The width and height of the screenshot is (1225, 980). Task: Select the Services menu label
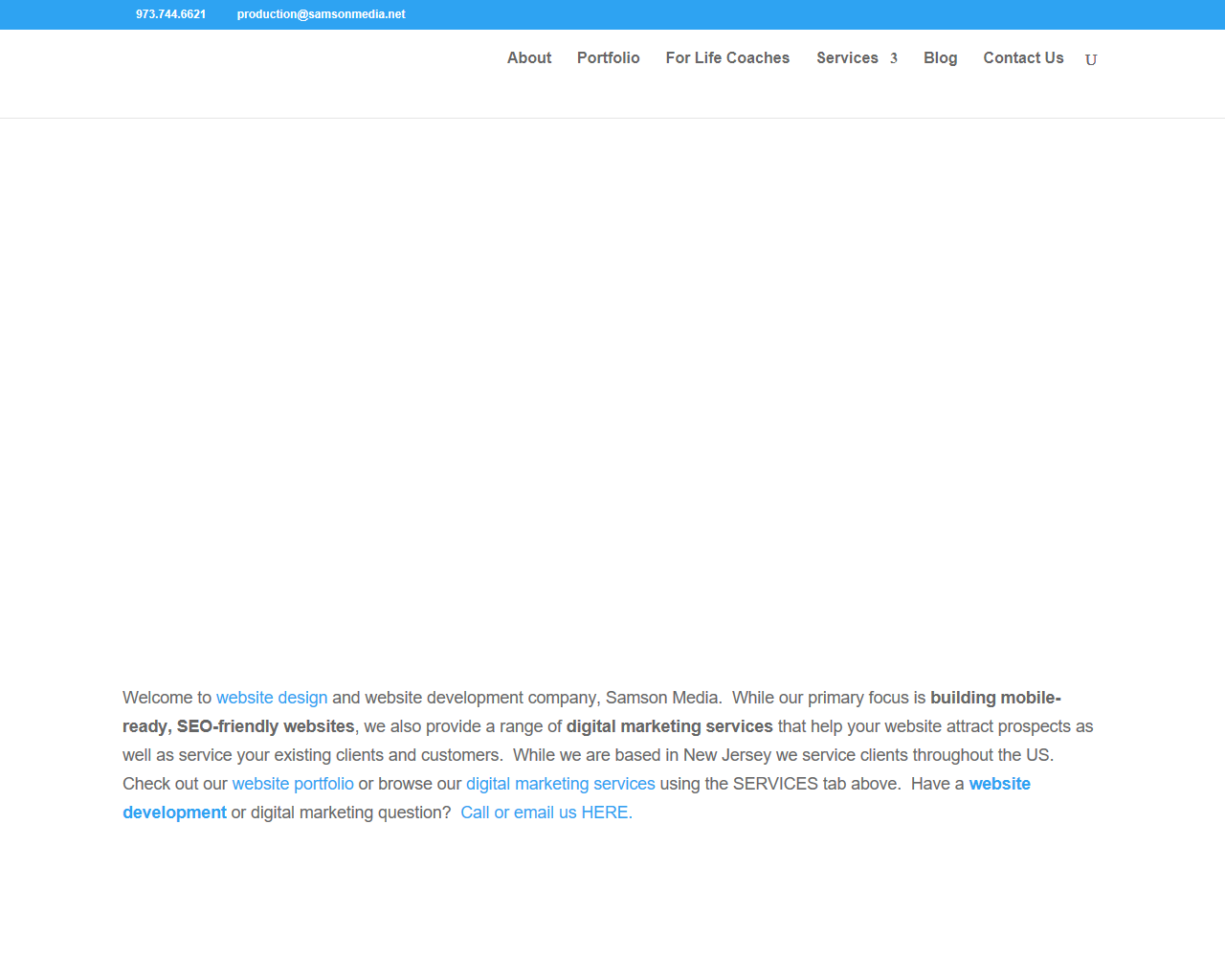[x=846, y=58]
